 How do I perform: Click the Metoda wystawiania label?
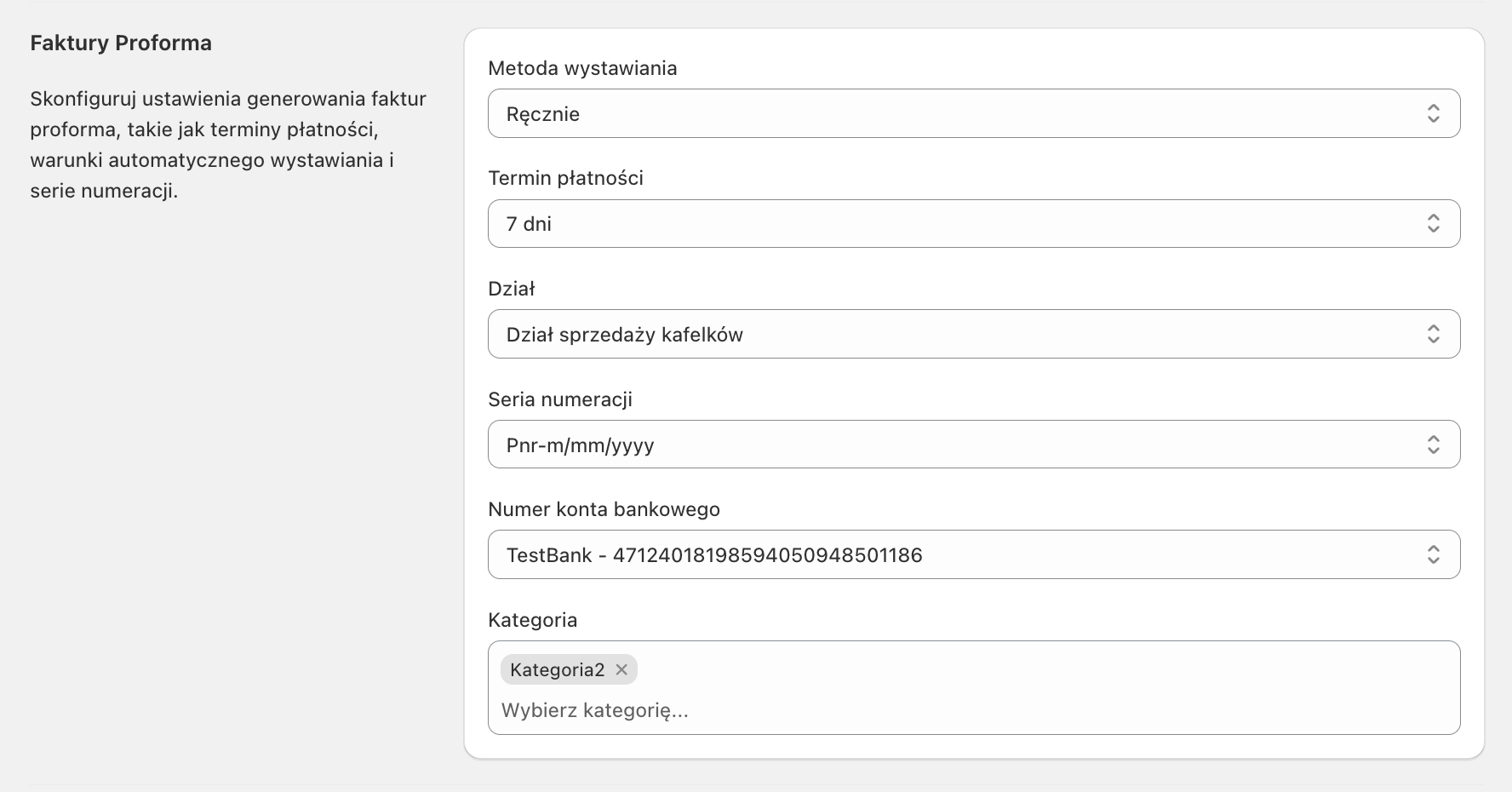coord(582,68)
